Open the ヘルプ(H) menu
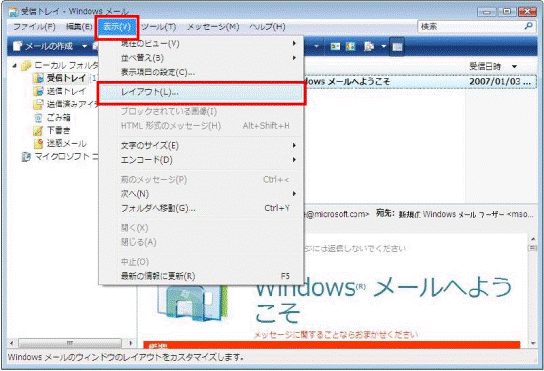This screenshot has height=371, width=544. tap(267, 27)
